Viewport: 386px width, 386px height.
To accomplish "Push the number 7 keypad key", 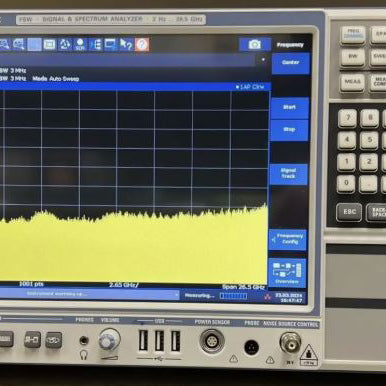I will coord(348,118).
